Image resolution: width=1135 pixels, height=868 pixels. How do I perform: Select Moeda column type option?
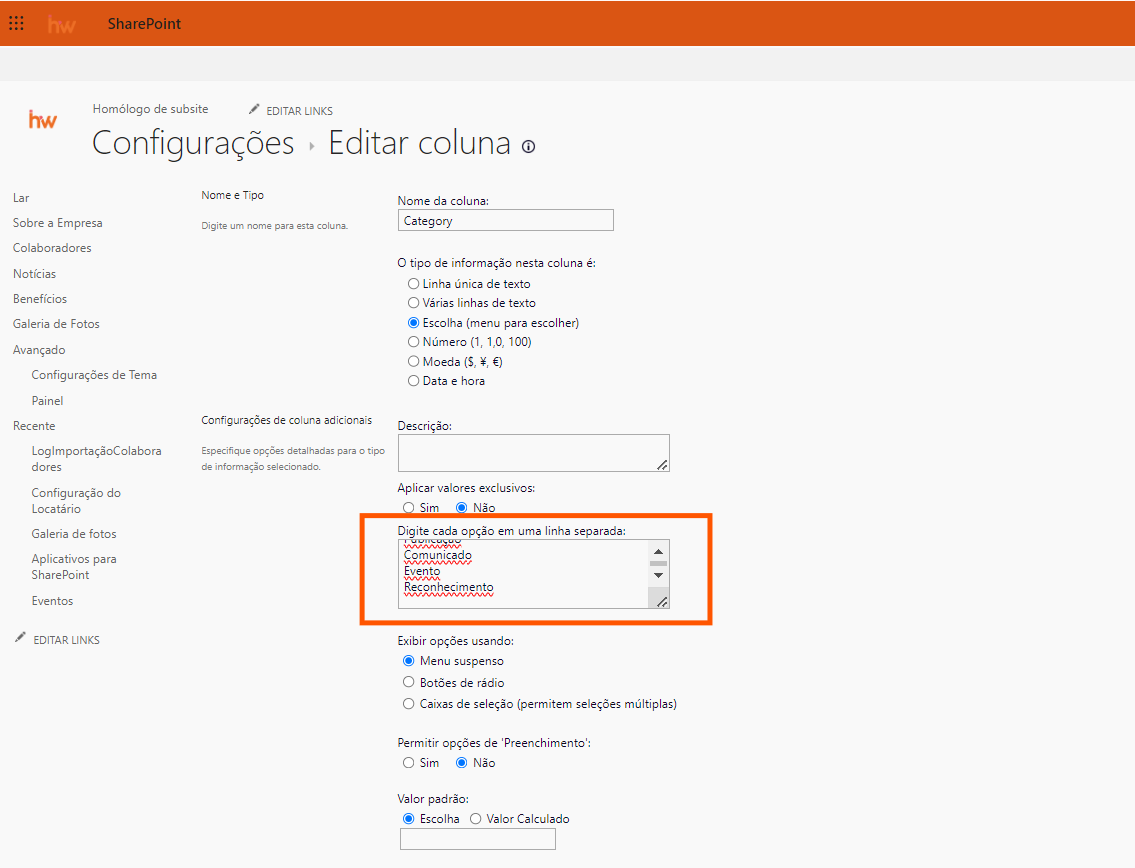click(x=413, y=361)
